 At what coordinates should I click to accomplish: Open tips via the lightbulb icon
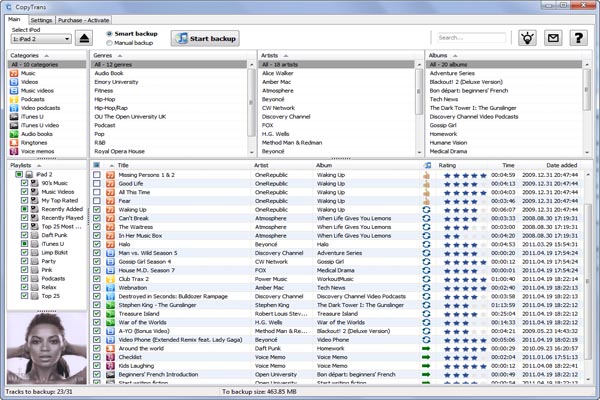pos(528,38)
